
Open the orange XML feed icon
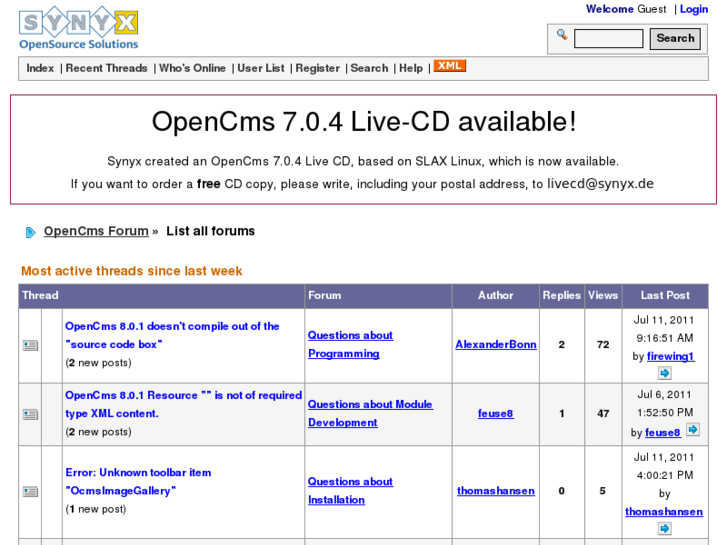point(449,66)
